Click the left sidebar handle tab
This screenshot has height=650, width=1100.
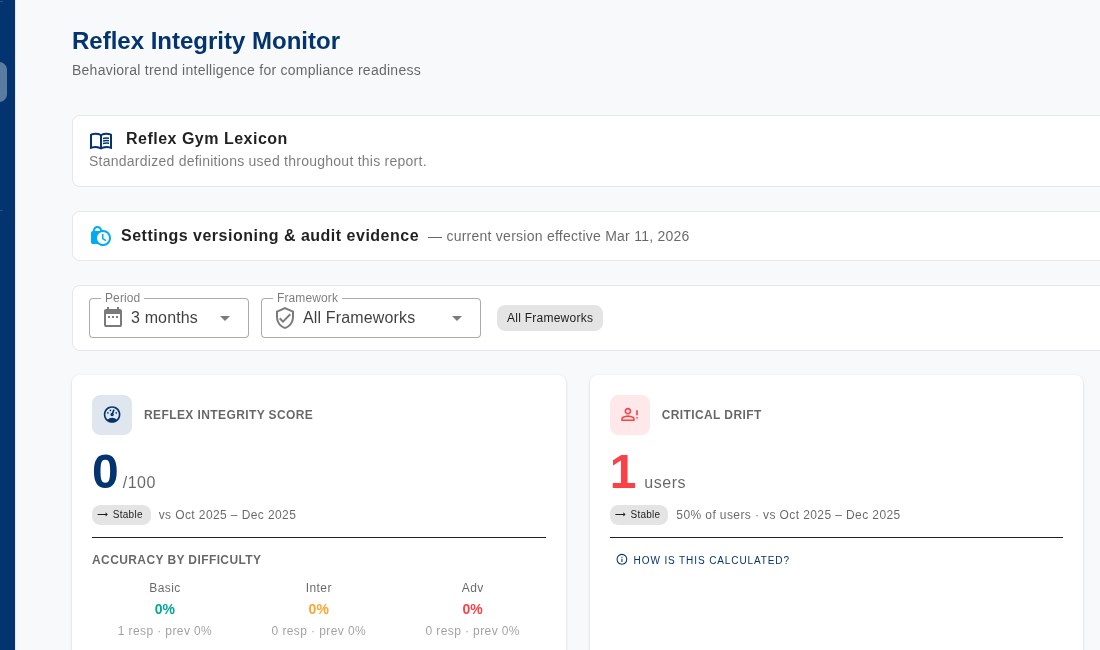click(3, 82)
